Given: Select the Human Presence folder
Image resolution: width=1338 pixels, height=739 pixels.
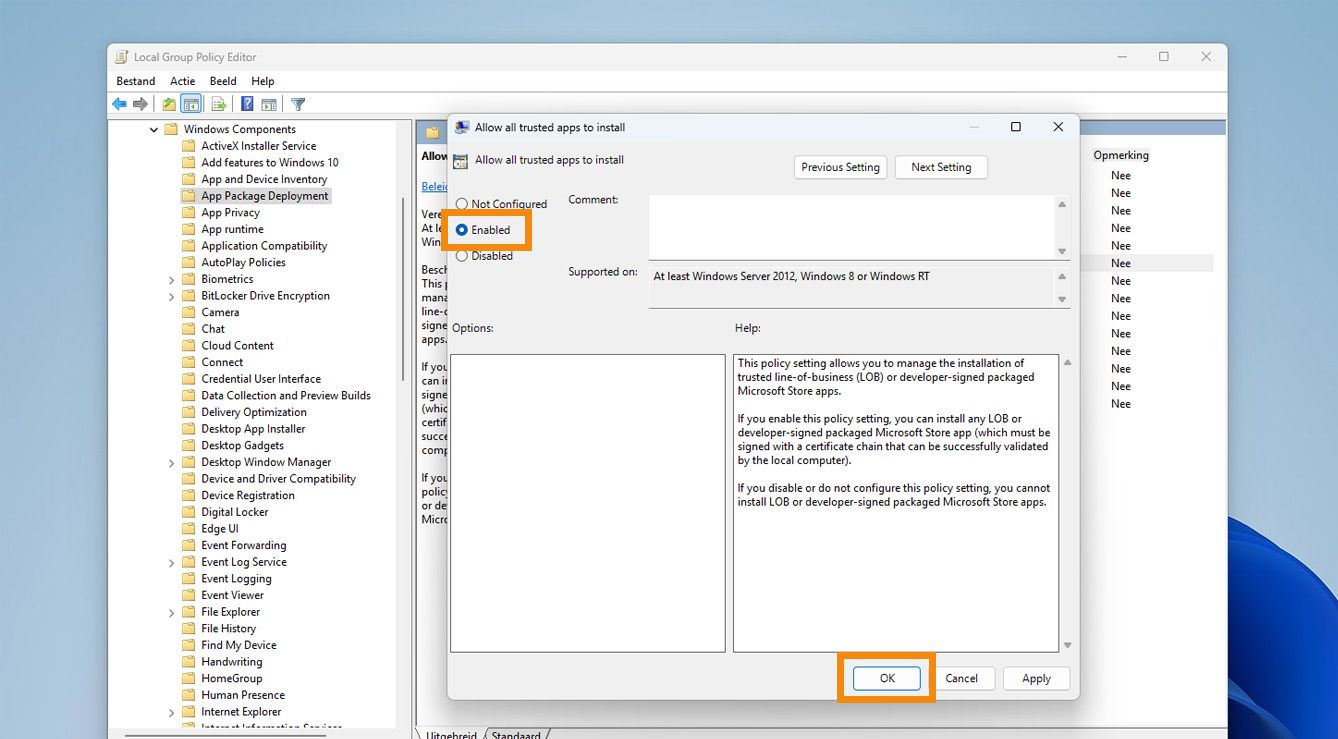Looking at the screenshot, I should (x=243, y=695).
